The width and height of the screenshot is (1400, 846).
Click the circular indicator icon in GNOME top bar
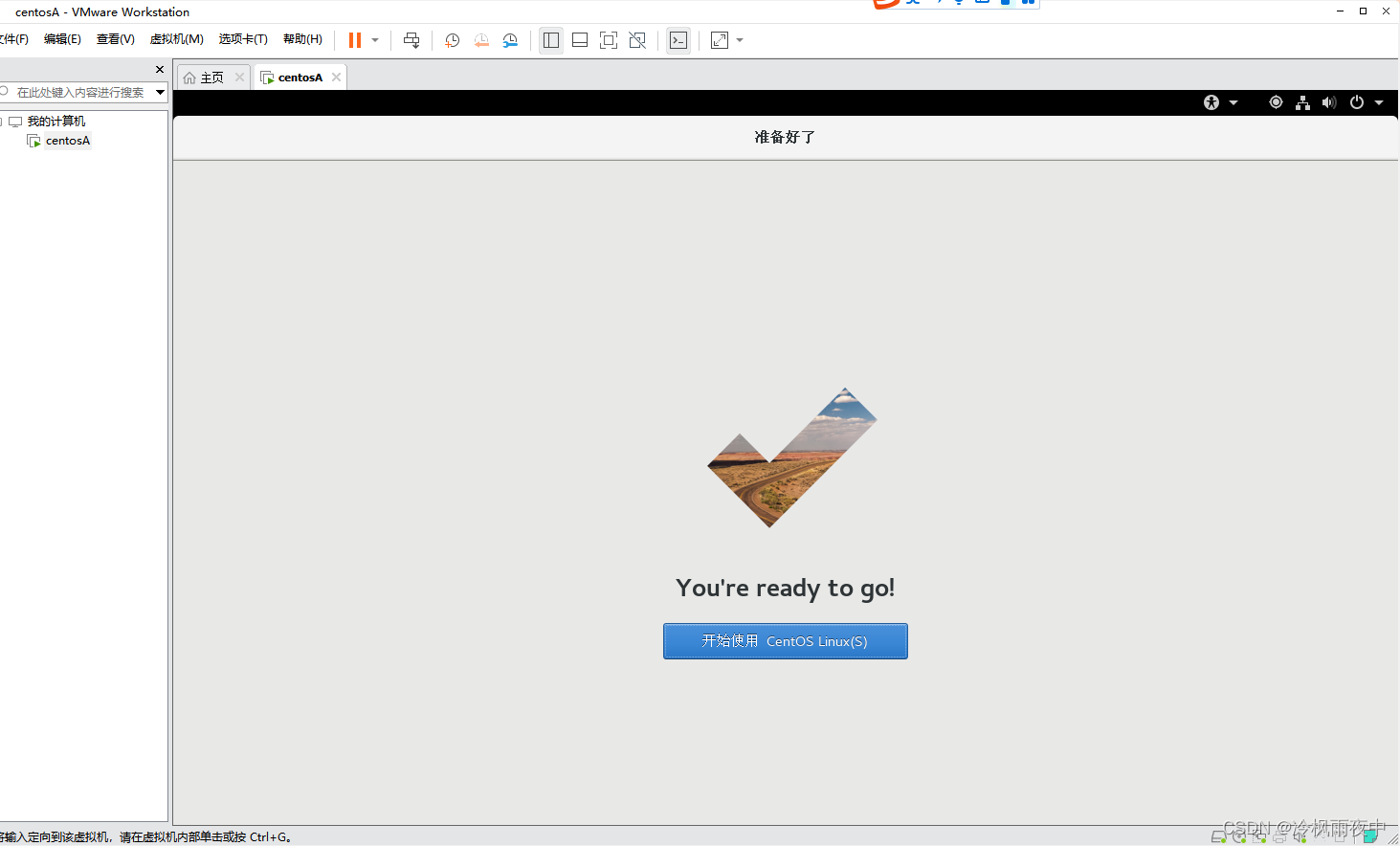click(x=1276, y=102)
